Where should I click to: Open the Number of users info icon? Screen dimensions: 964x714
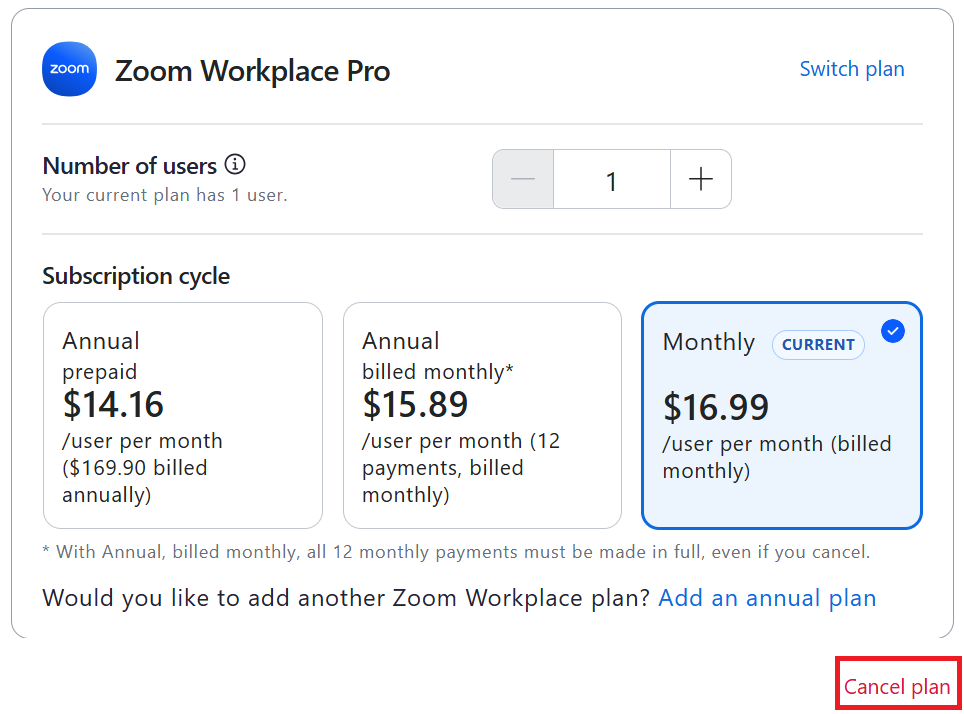point(235,165)
